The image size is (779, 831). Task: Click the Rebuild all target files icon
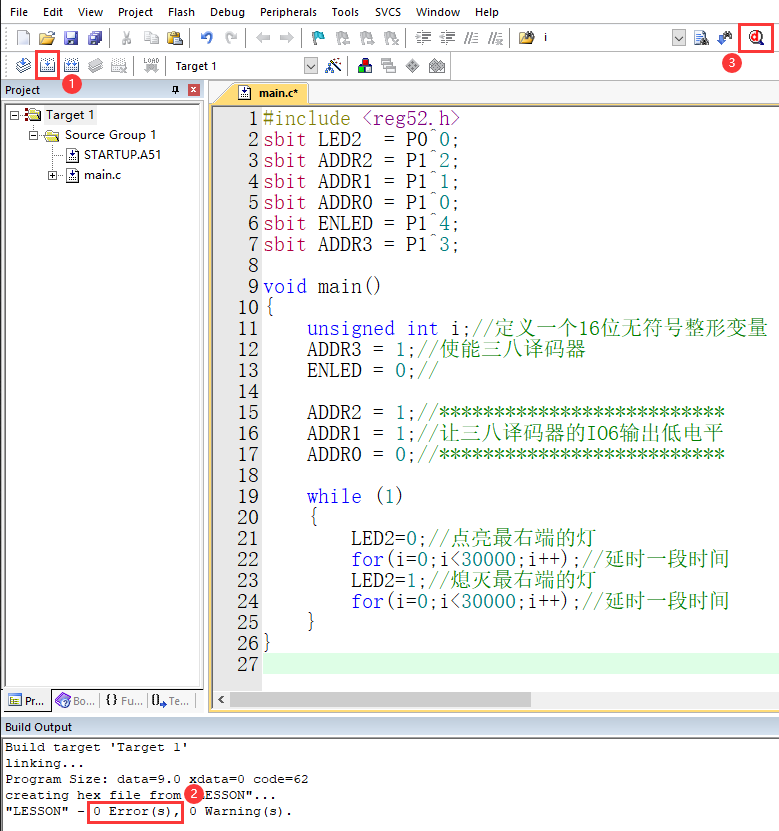pos(71,66)
